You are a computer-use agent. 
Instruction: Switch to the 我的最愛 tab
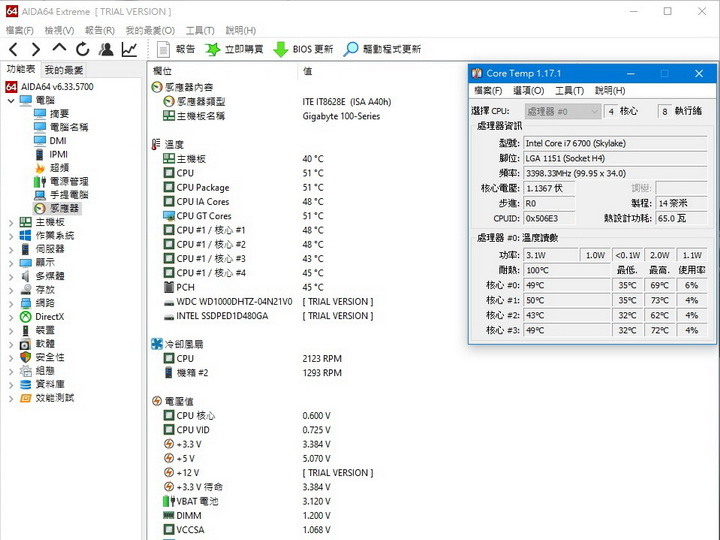pyautogui.click(x=64, y=70)
